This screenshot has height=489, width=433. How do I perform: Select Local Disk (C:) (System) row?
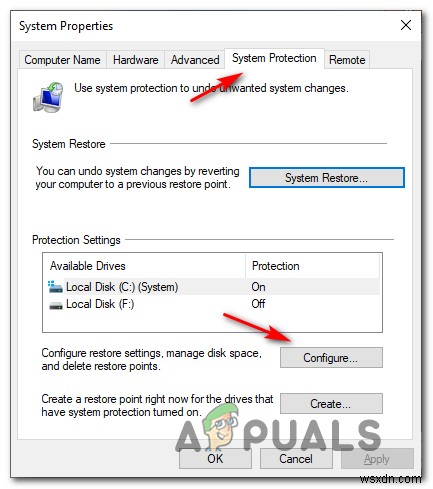(x=213, y=287)
